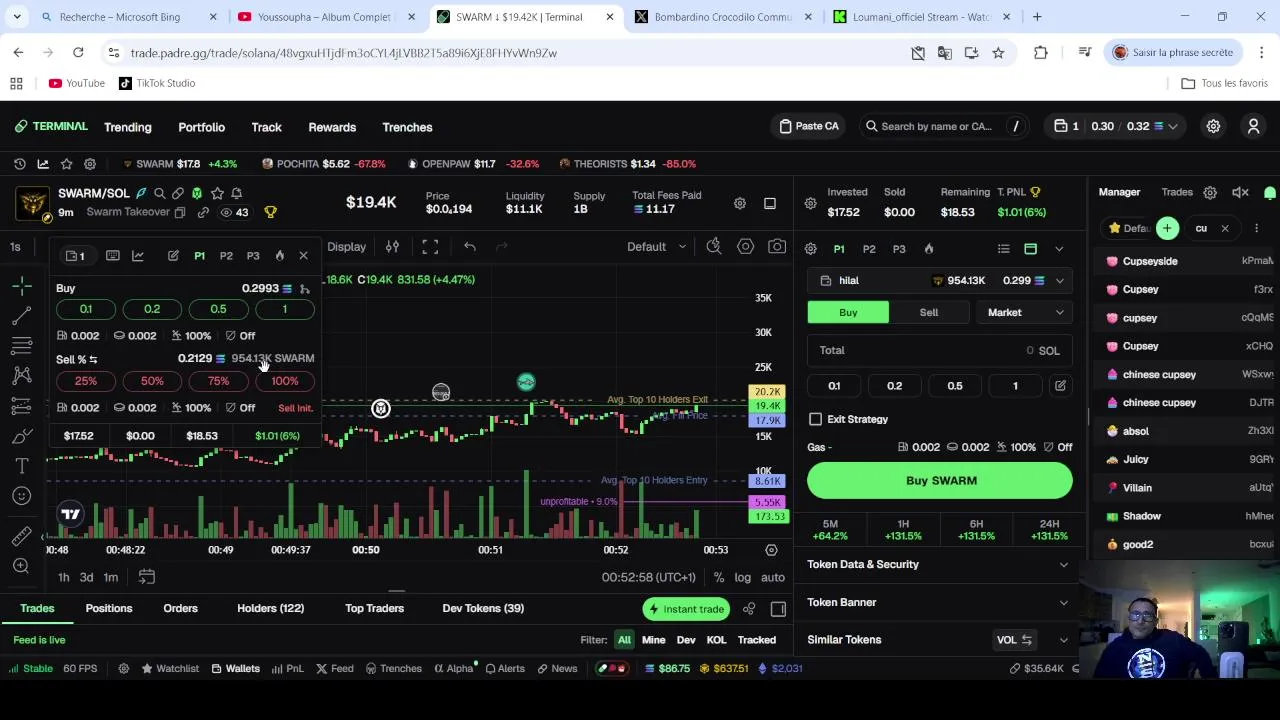Viewport: 1280px width, 720px height.
Task: Click the Total SOL amount input field
Action: click(x=940, y=350)
